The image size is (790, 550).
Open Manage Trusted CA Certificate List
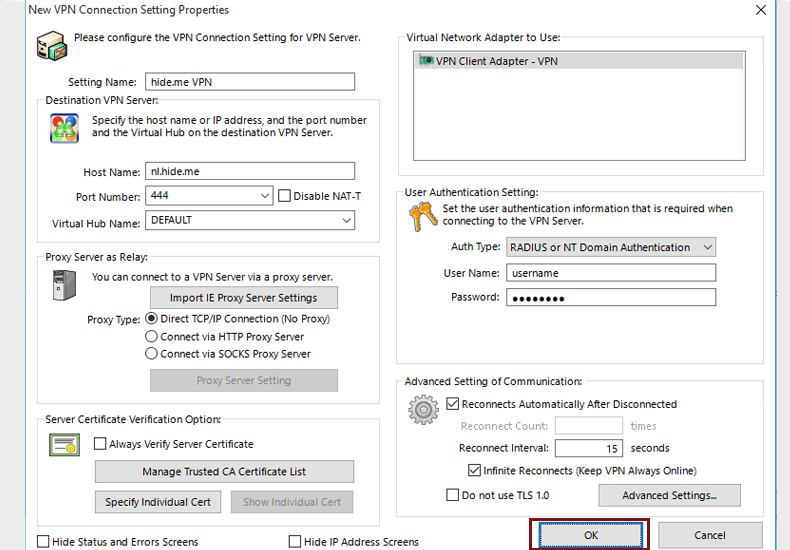coord(224,472)
